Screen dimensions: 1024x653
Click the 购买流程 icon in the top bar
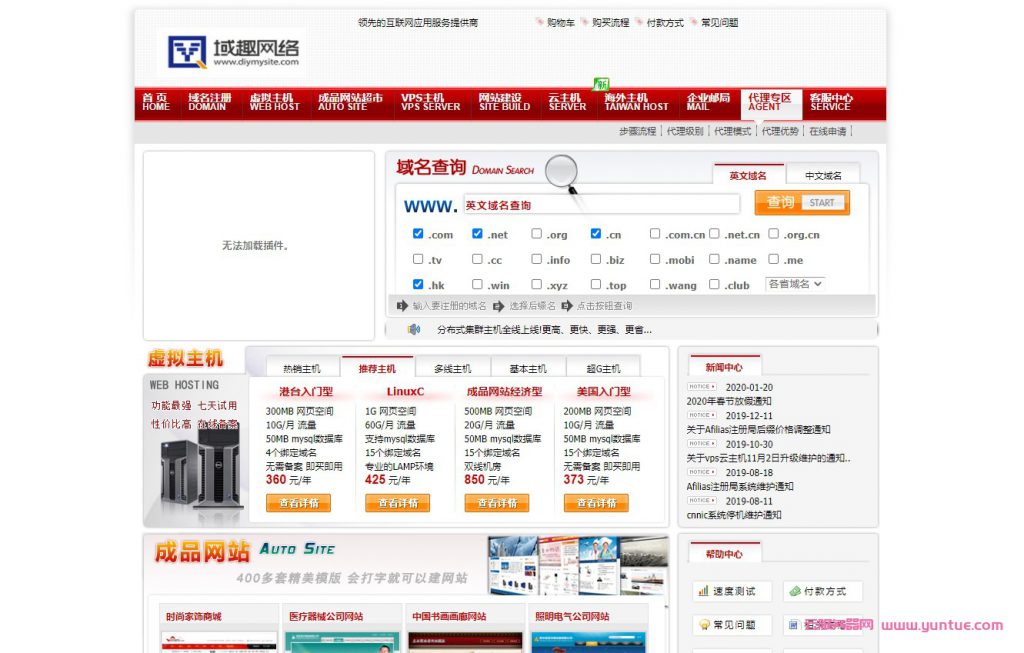586,23
